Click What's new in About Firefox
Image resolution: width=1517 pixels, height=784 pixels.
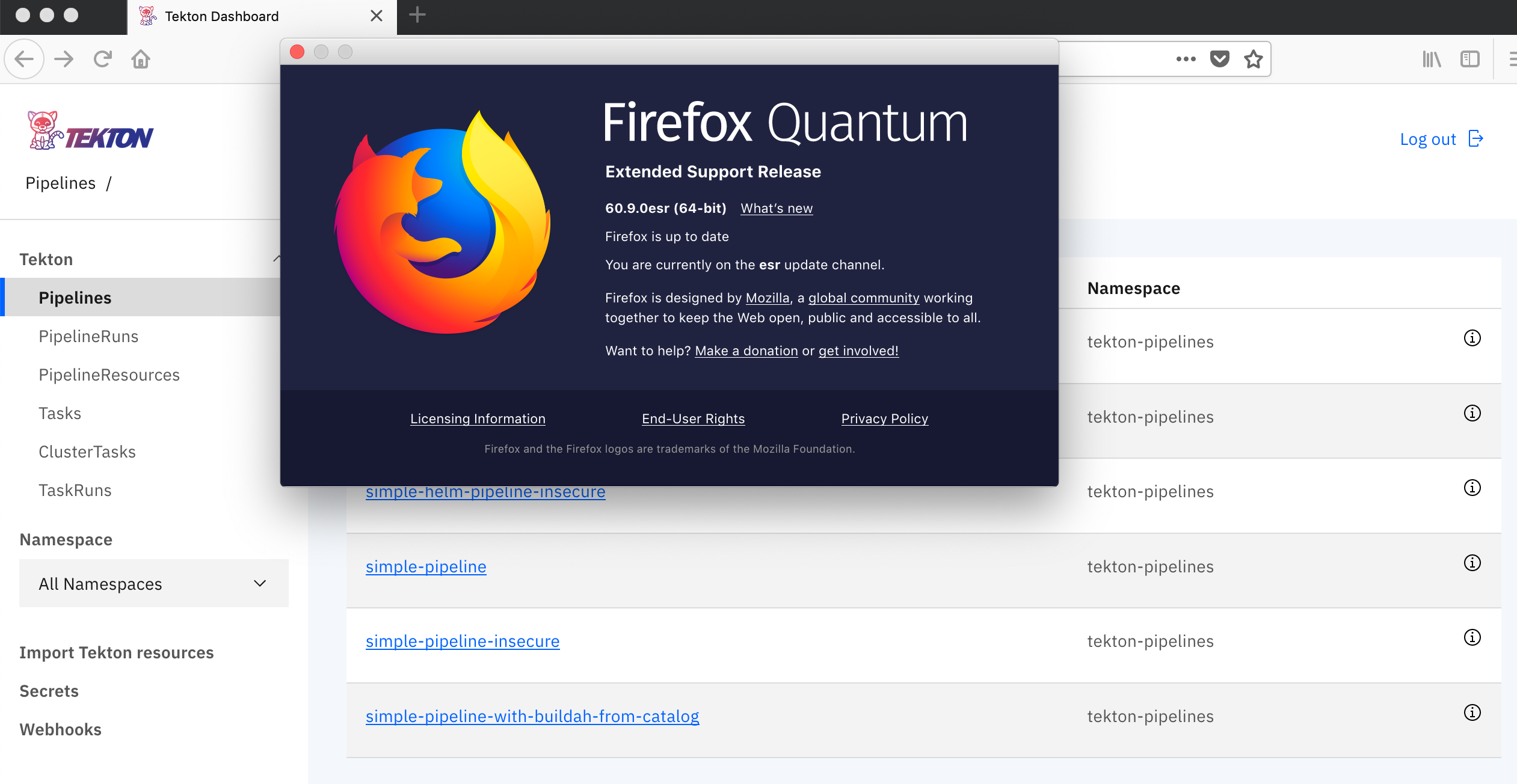click(777, 208)
